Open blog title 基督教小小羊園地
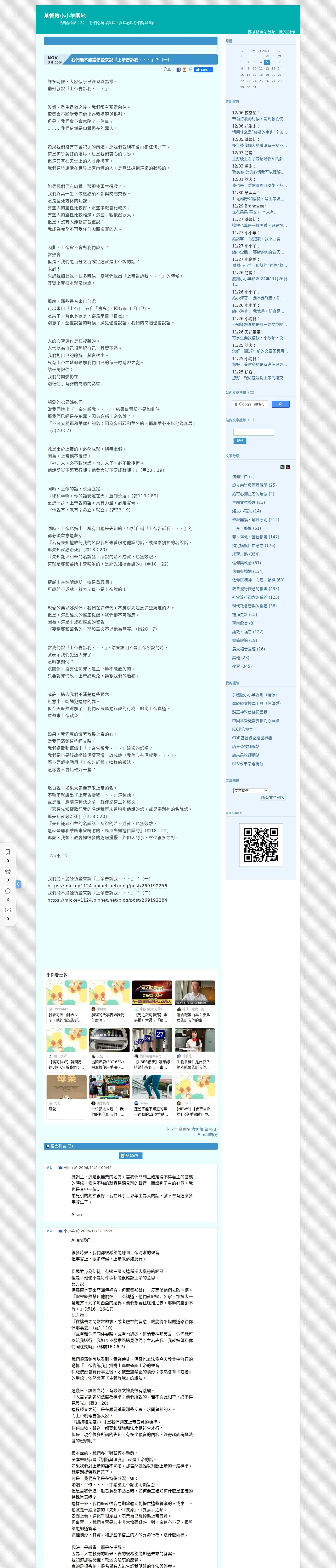Image resolution: width=336 pixels, height=1568 pixels. point(65,16)
